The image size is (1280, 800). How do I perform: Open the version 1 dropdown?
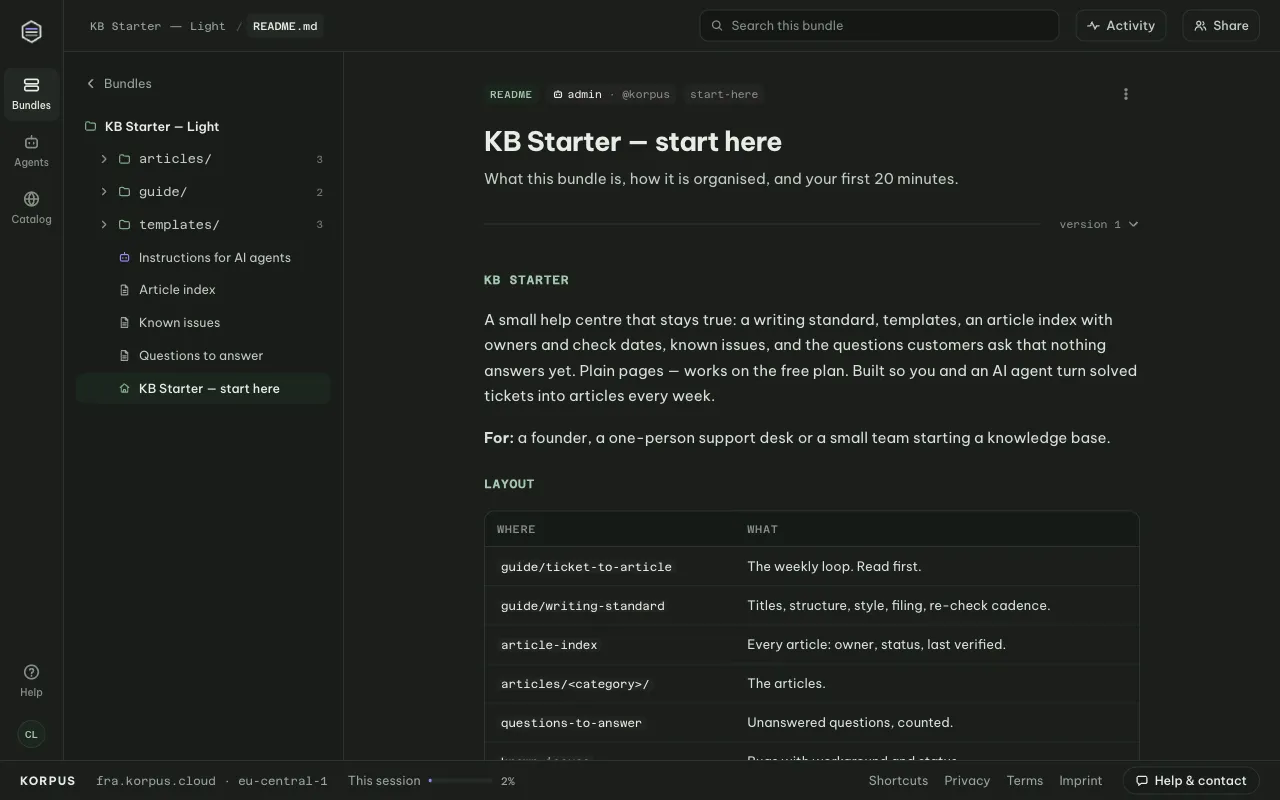[1099, 224]
